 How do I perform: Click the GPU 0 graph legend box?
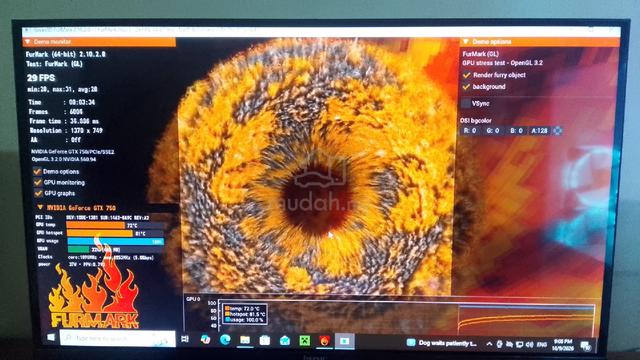(x=244, y=314)
